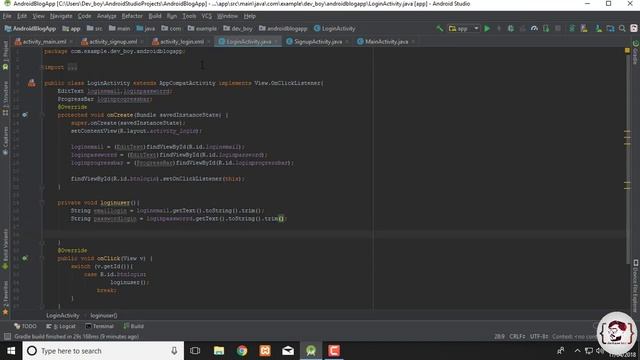Toggle the Structure tool window sidebar tab
Viewport: 640px width, 360px height.
pos(5,98)
